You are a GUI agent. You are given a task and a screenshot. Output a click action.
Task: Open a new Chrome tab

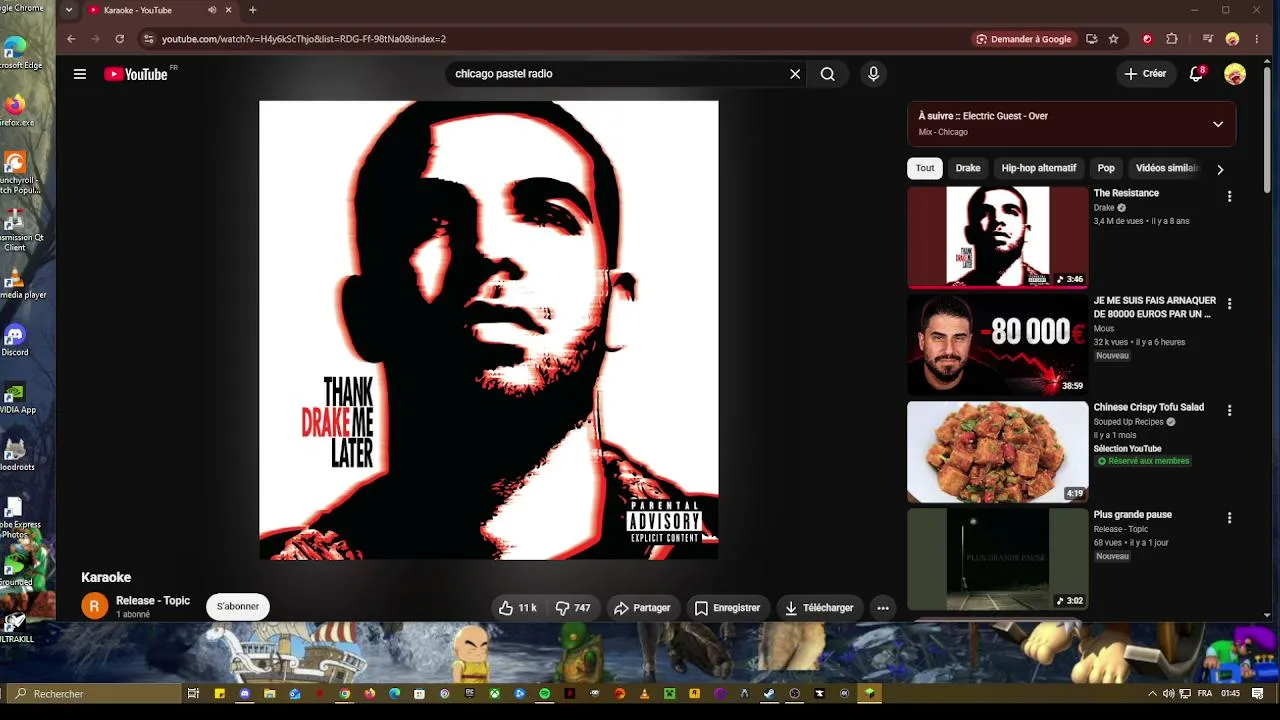click(252, 10)
